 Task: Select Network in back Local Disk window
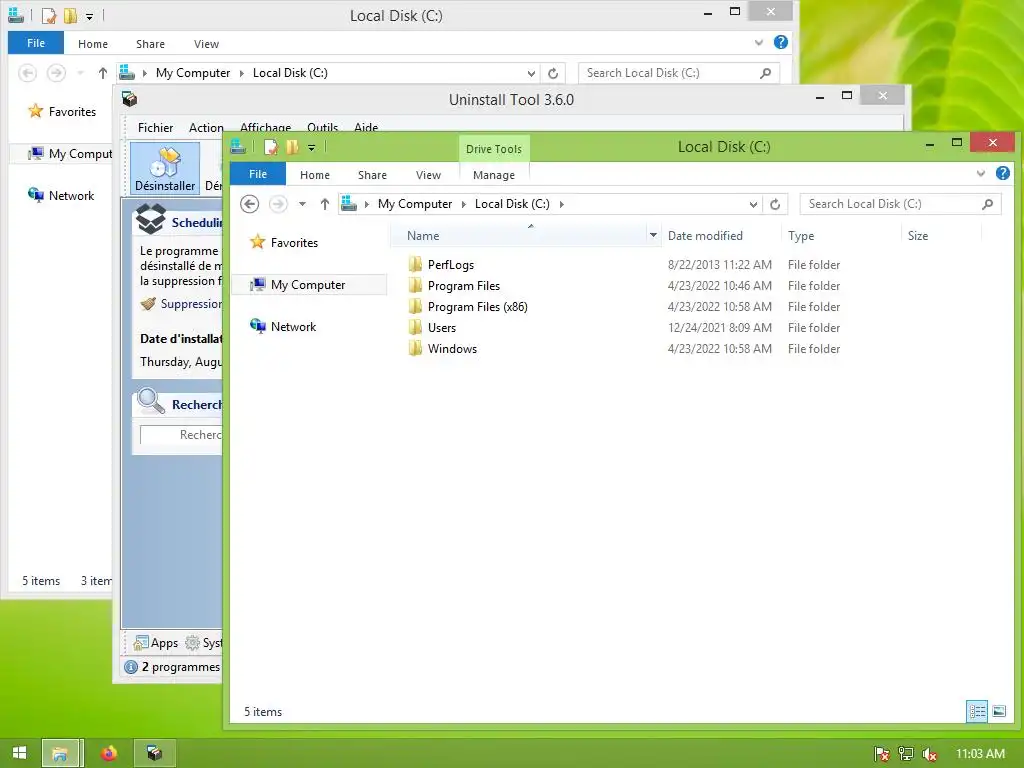coord(71,196)
